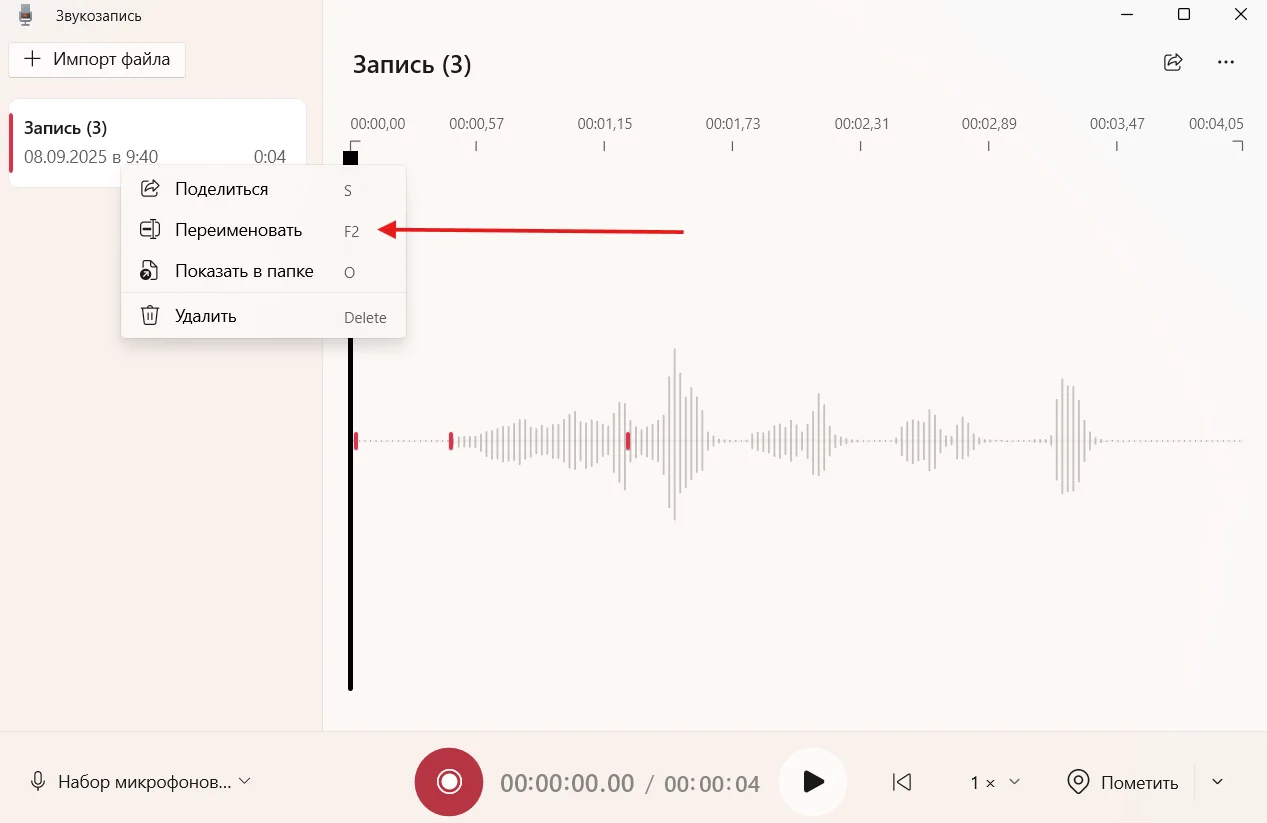Choose Переименовать in the context menu
This screenshot has width=1267, height=823.
tap(263, 230)
